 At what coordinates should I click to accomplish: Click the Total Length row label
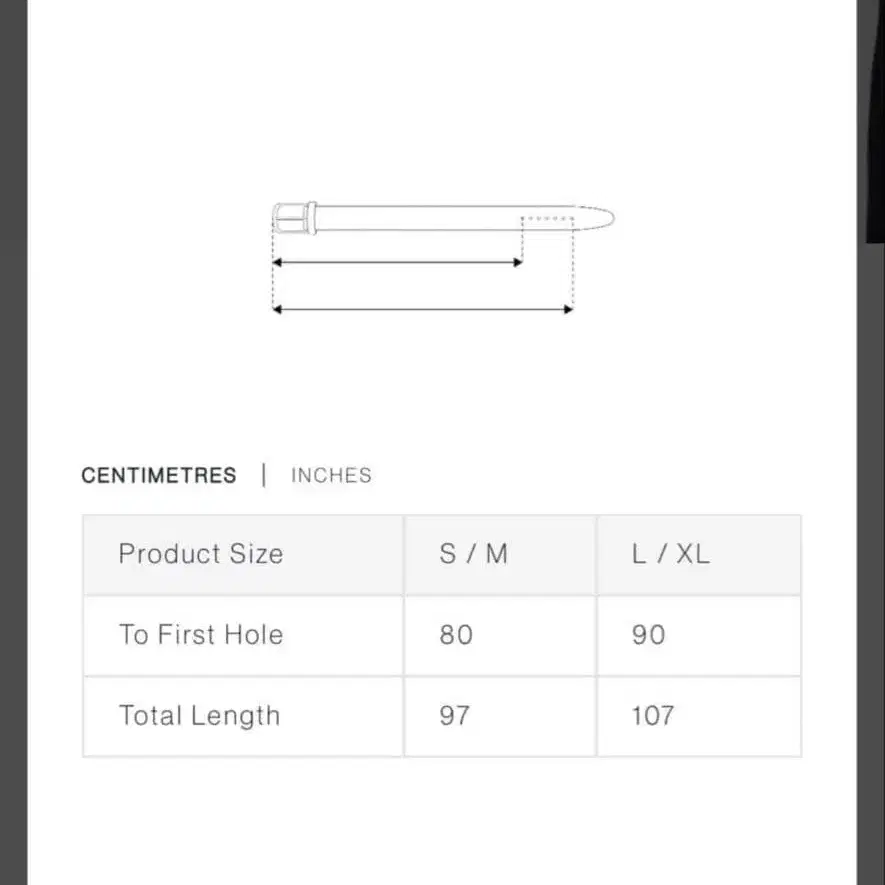pyautogui.click(x=199, y=716)
